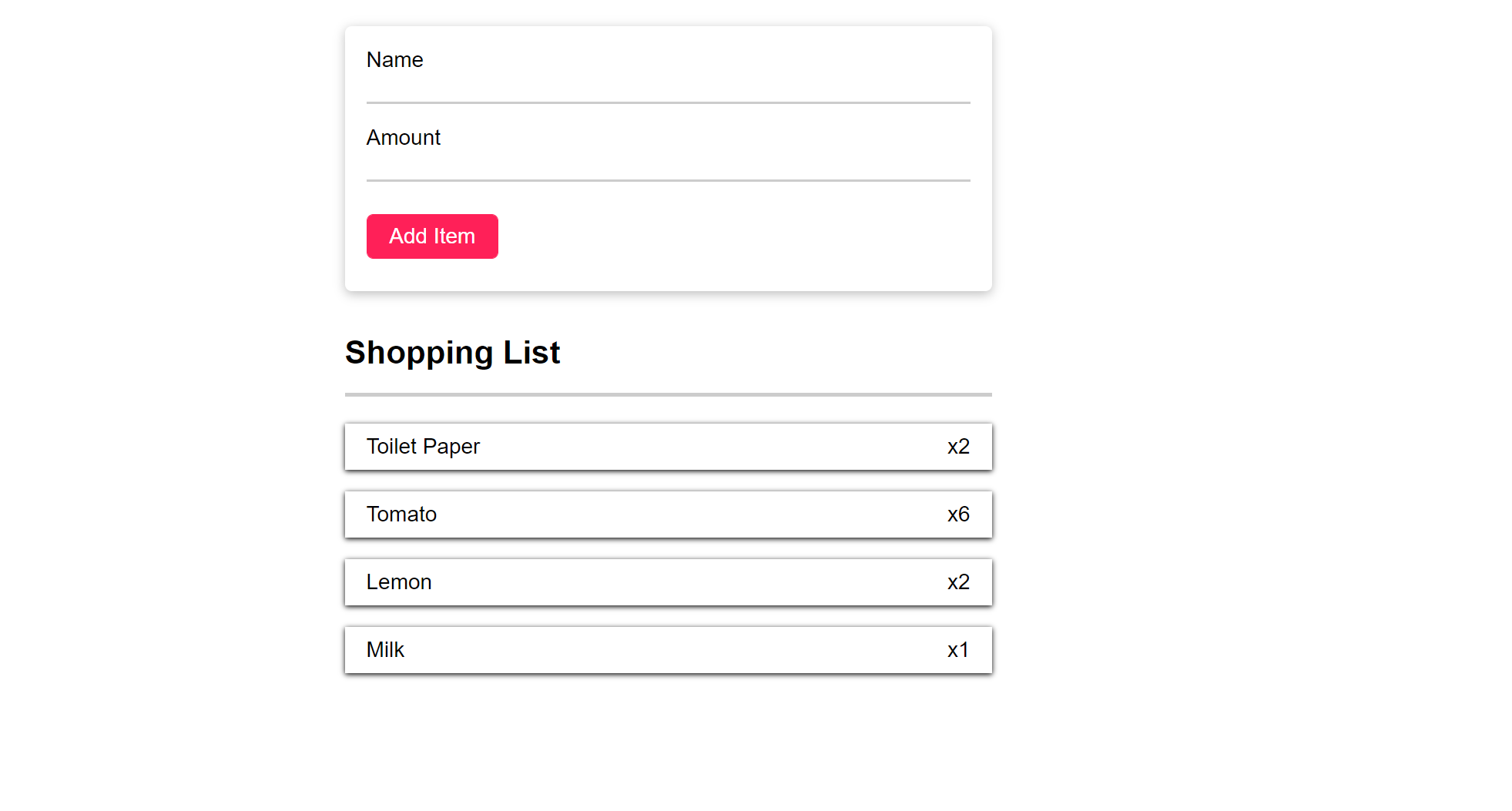Select the Toilet Paper list entry

pos(667,447)
